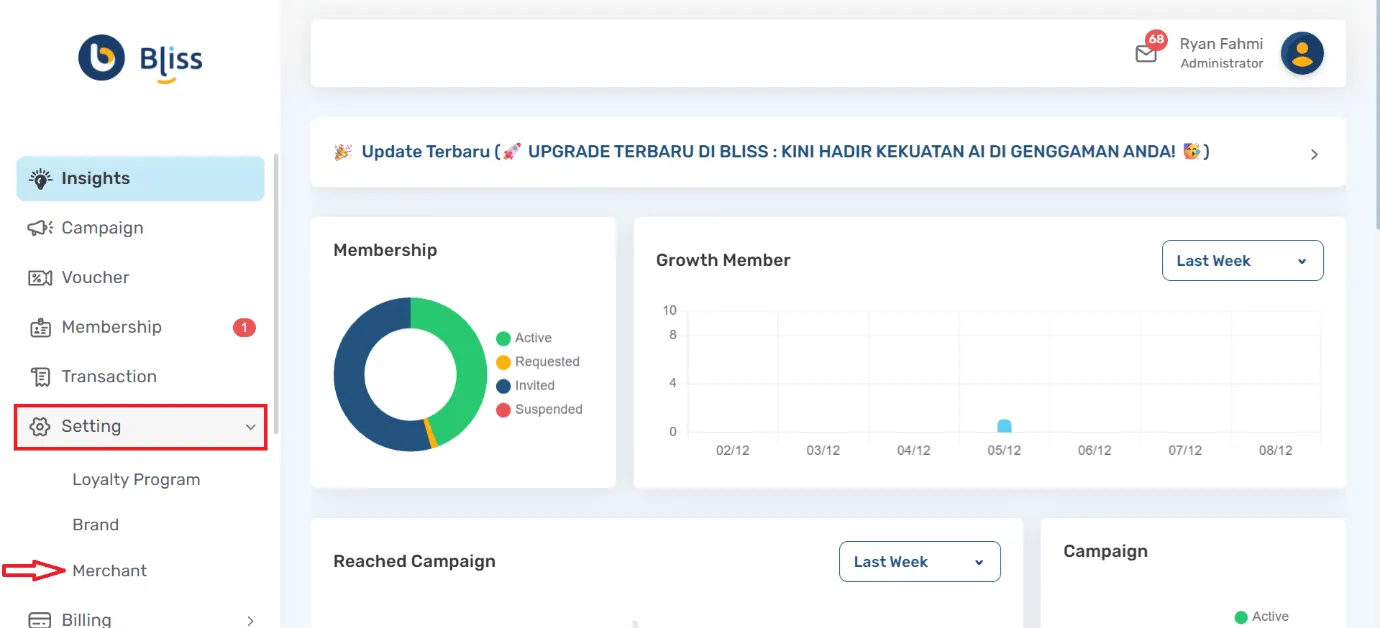The width and height of the screenshot is (1380, 628).
Task: Select Loyalty Program in the sidebar
Action: (x=136, y=480)
